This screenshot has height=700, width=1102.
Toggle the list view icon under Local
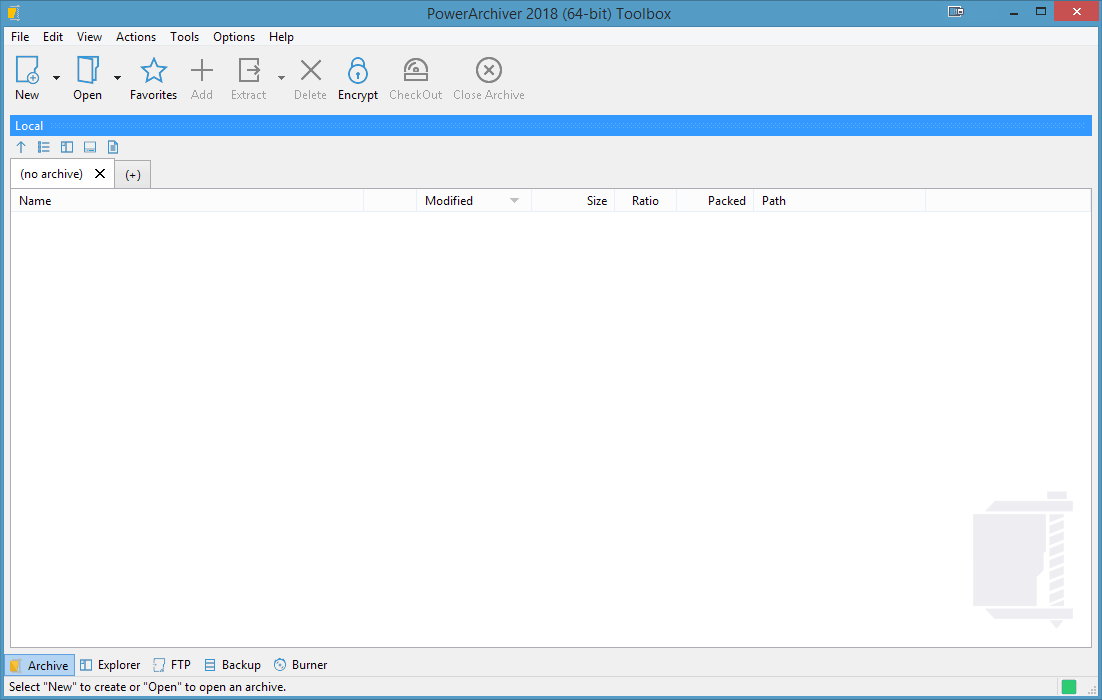pyautogui.click(x=44, y=147)
